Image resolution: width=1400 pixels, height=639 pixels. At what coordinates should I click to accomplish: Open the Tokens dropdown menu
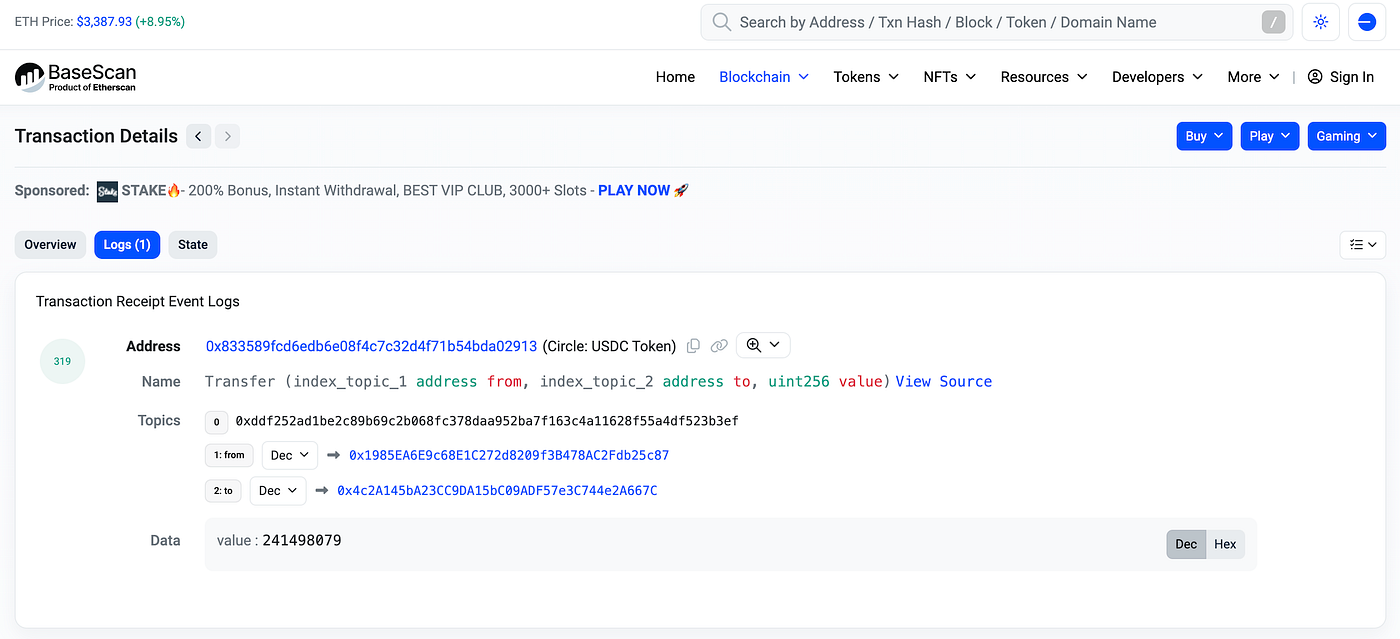[866, 77]
